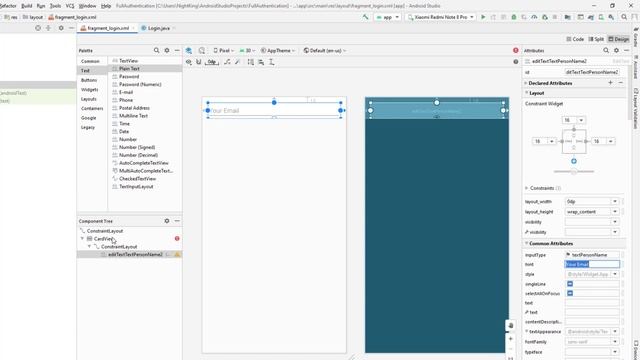Search the Palette with magnifier icon
640x360 pixels.
coord(156,50)
